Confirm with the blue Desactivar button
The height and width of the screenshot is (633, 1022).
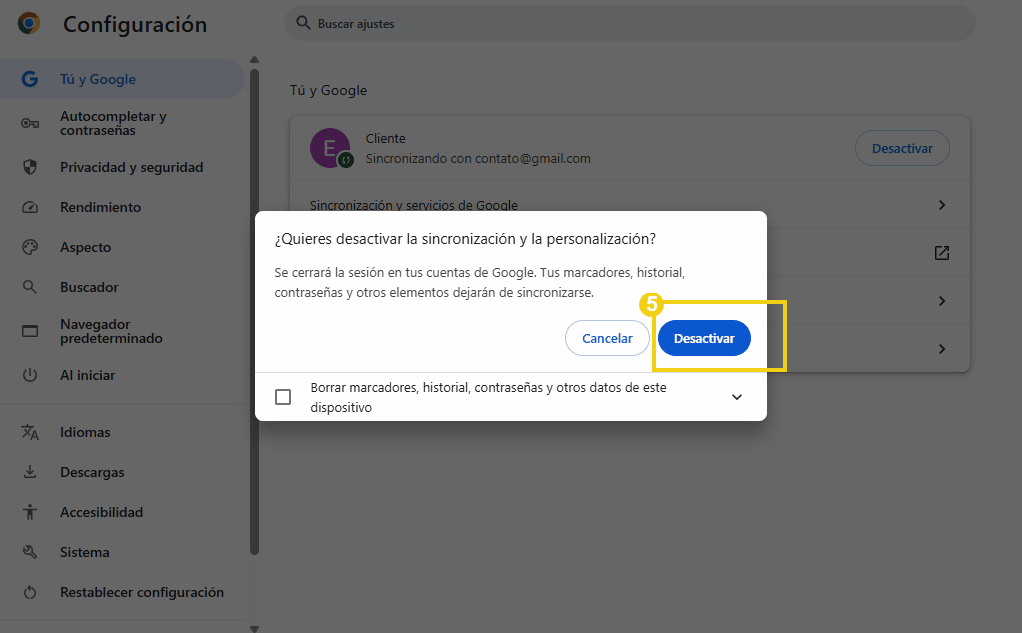point(704,338)
